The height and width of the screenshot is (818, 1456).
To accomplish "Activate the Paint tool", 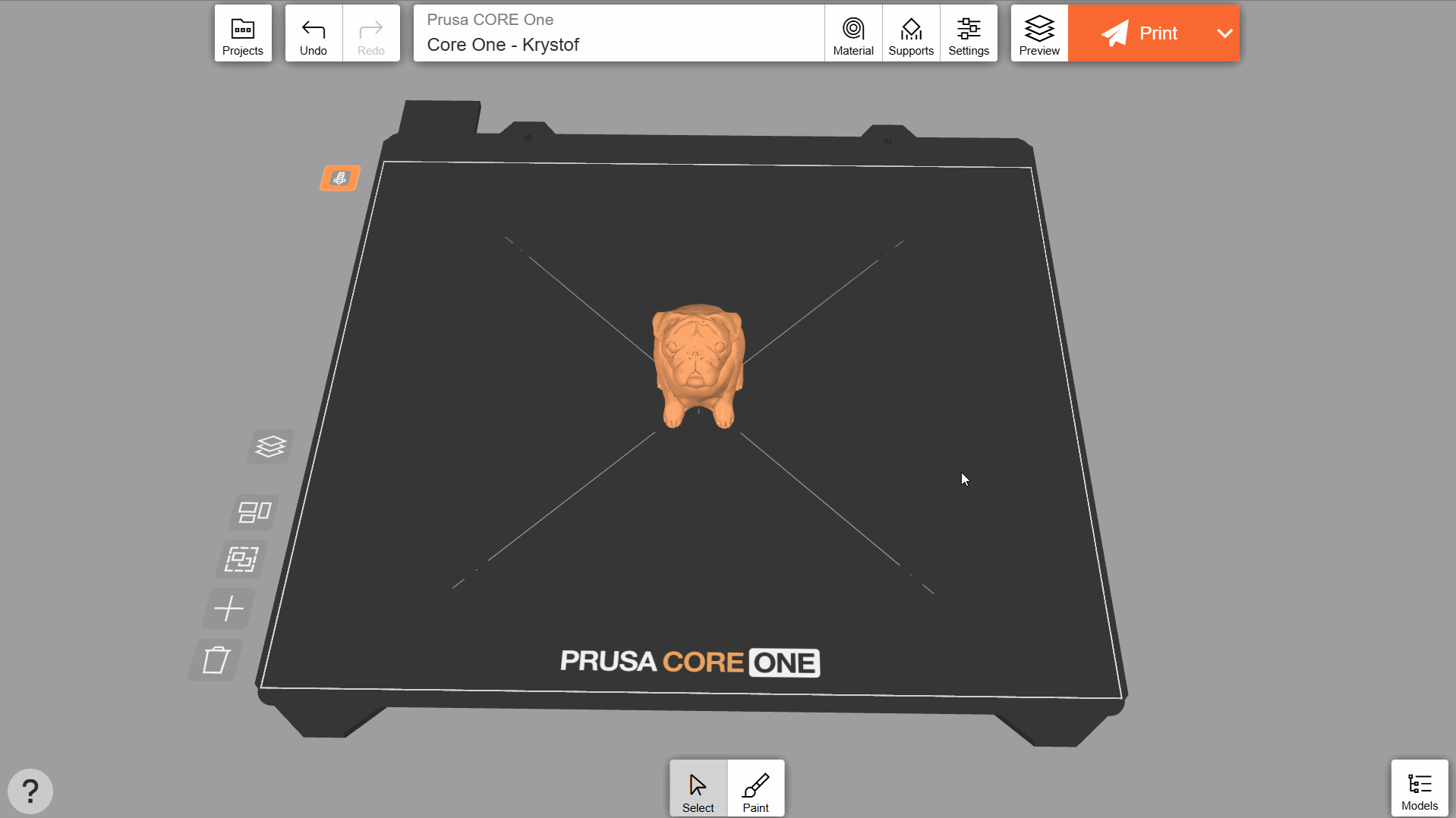I will (755, 789).
